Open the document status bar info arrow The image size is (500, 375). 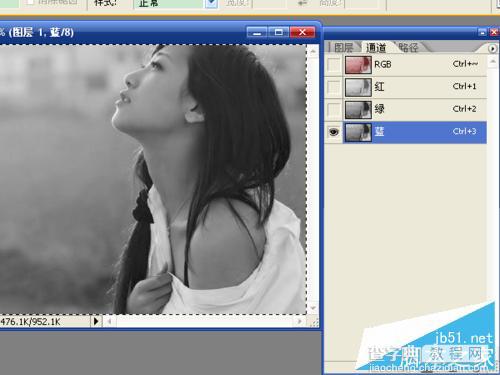pos(96,321)
